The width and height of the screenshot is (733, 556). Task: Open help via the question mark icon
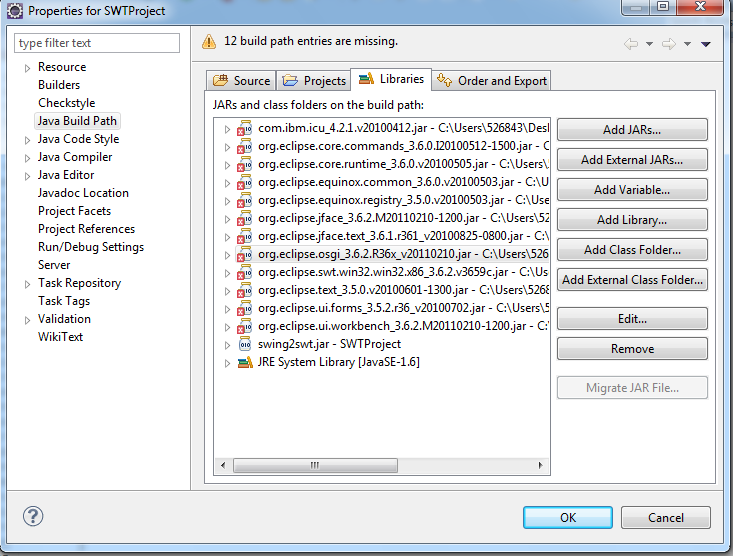pyautogui.click(x=33, y=516)
